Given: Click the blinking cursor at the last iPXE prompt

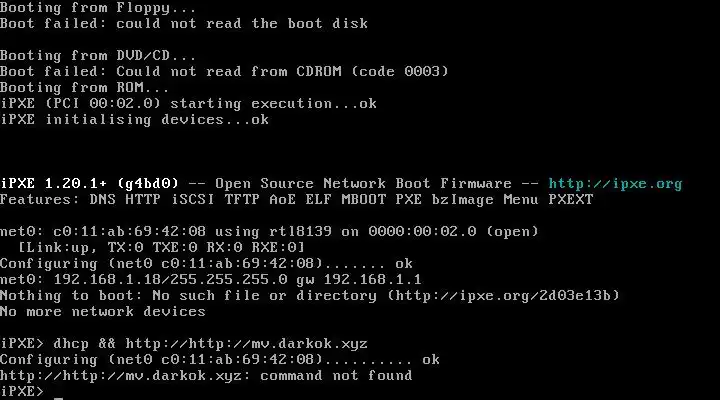Looking at the screenshot, I should point(59,392).
